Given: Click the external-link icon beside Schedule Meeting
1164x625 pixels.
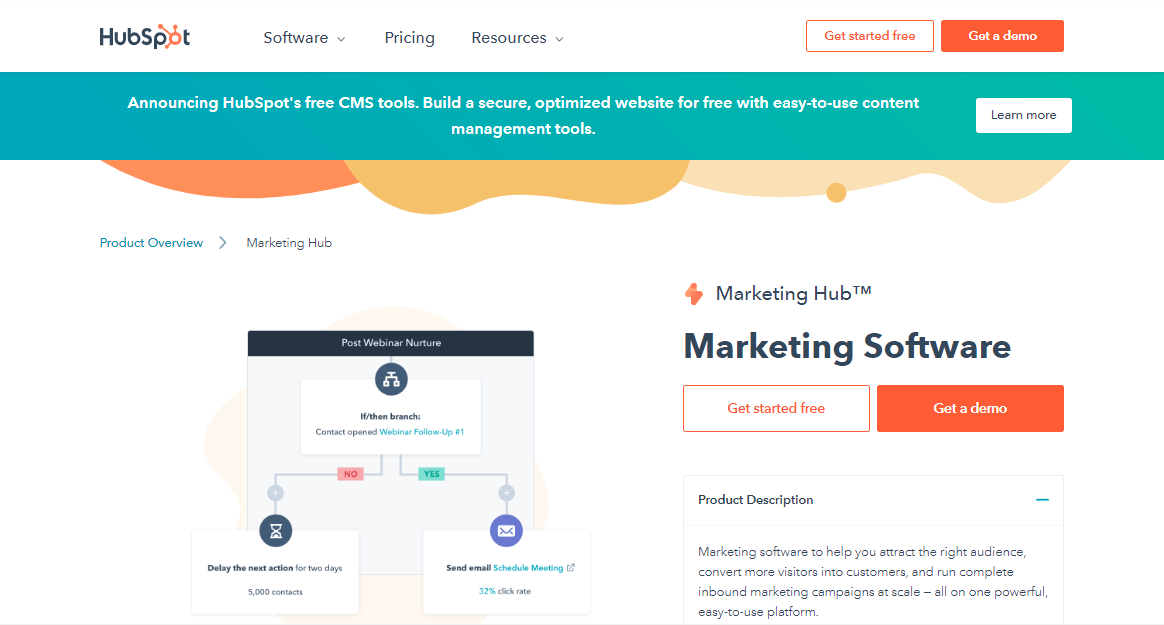Looking at the screenshot, I should tap(570, 566).
